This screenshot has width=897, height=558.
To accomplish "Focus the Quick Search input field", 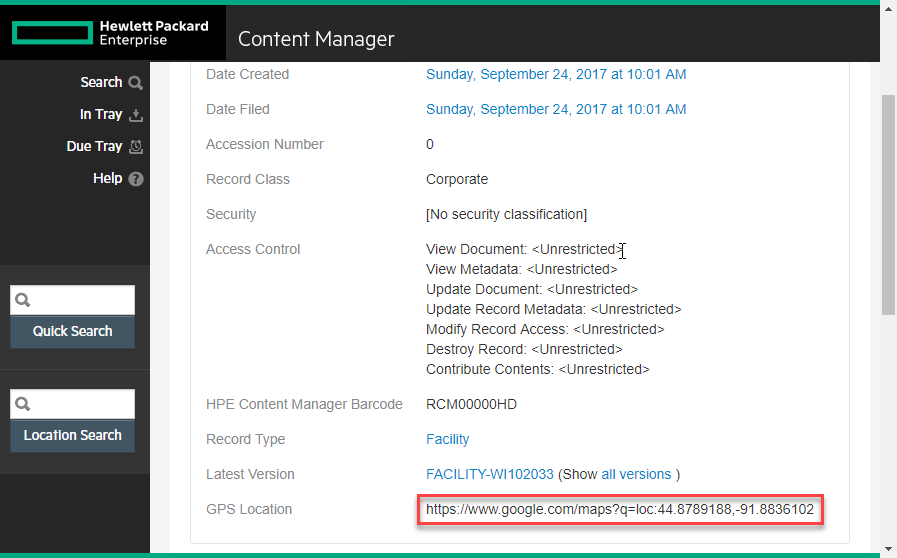I will (x=73, y=300).
